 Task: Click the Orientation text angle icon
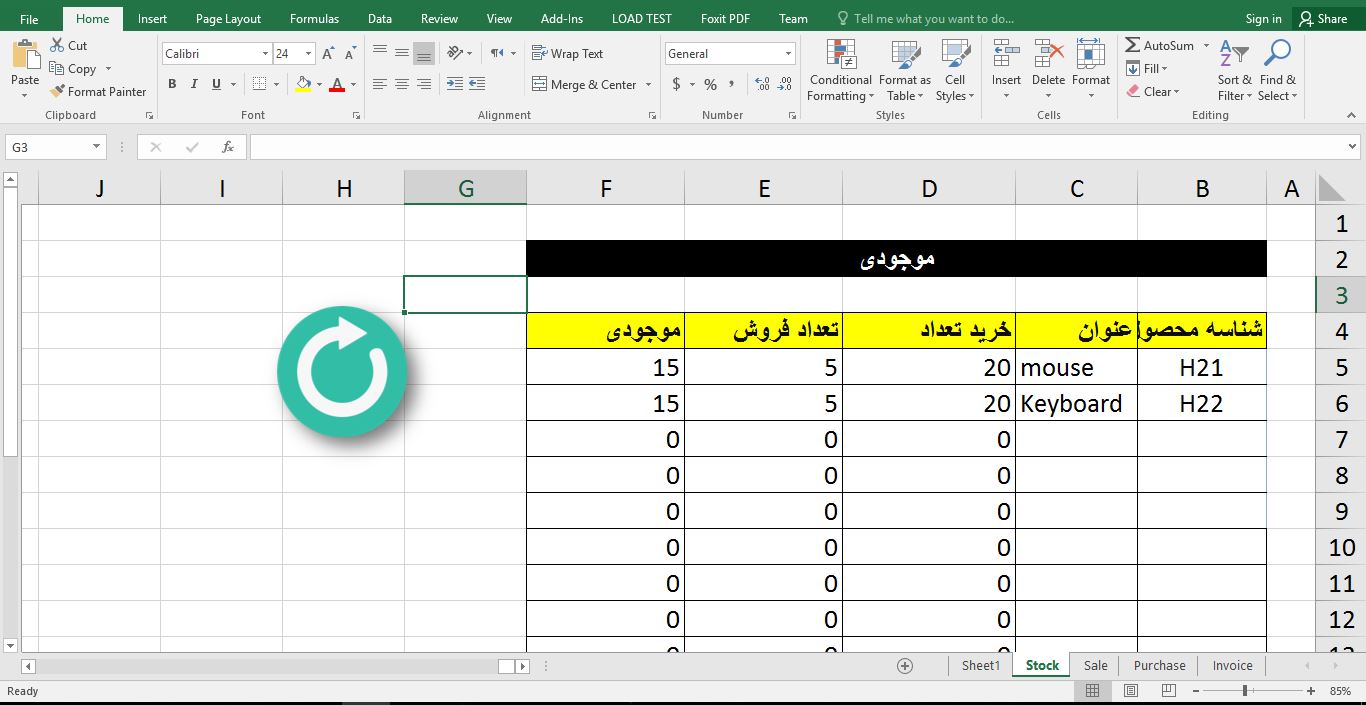tap(456, 53)
